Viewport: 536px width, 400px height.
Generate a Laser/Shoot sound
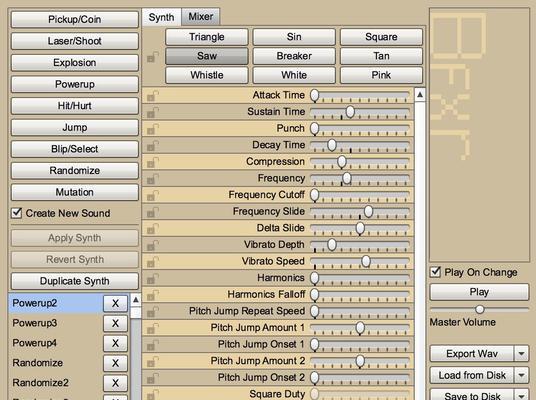coord(75,41)
